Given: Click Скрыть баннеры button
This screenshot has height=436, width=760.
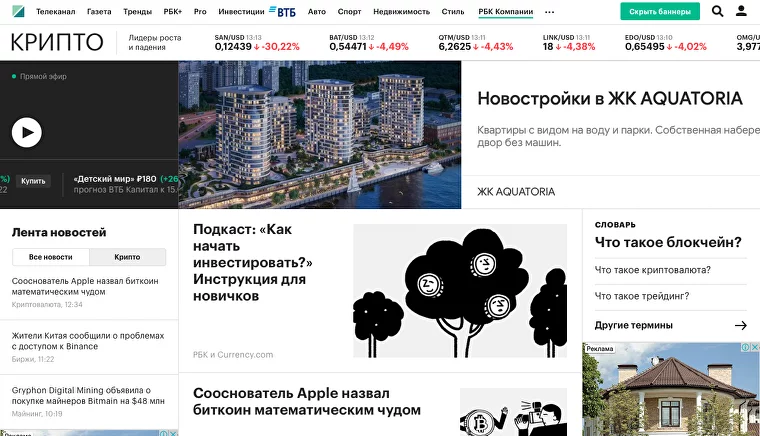Looking at the screenshot, I should tap(660, 11).
